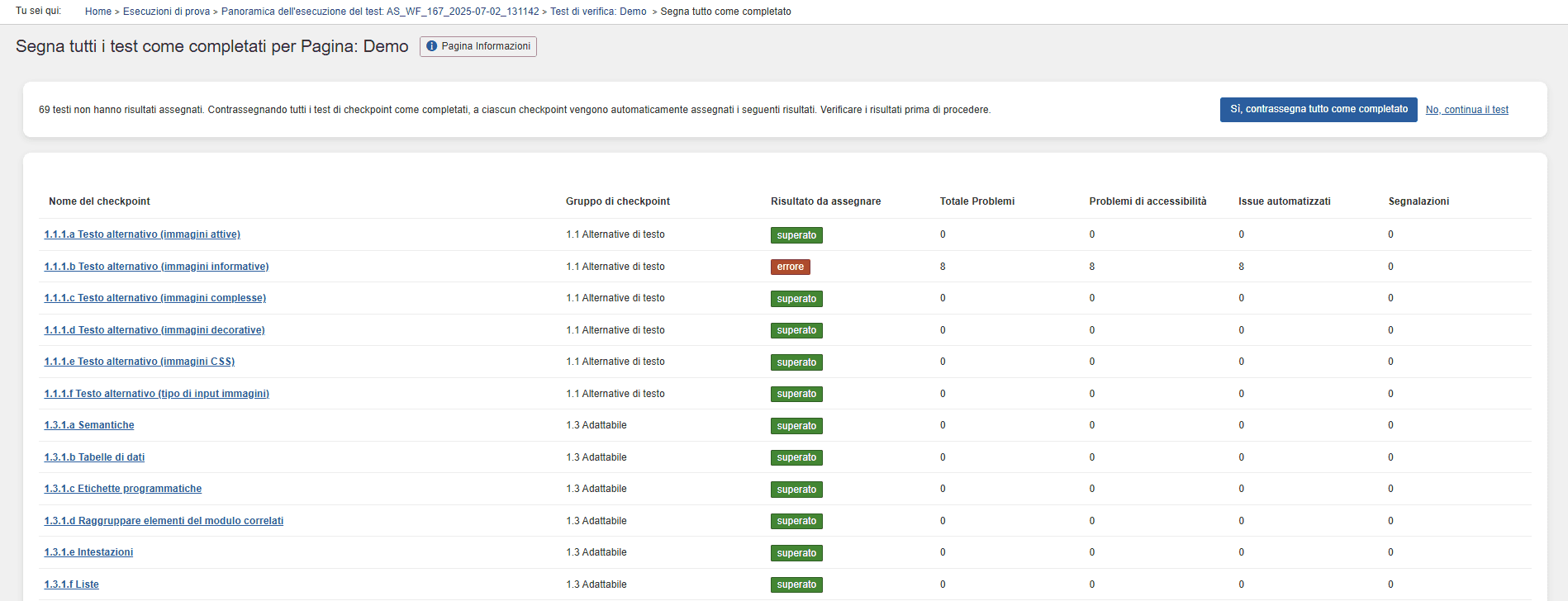Open the 1.3.1.b Tabelle di dati checkpoint
Viewport: 1568px width, 601px height.
94,457
